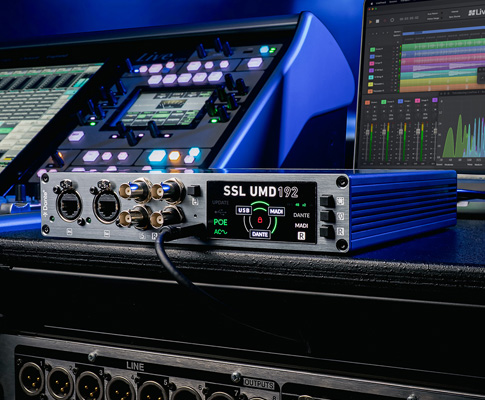Image resolution: width=485 pixels, height=400 pixels.
Task: Click the LINE label on the rack panel
Action: [135, 366]
